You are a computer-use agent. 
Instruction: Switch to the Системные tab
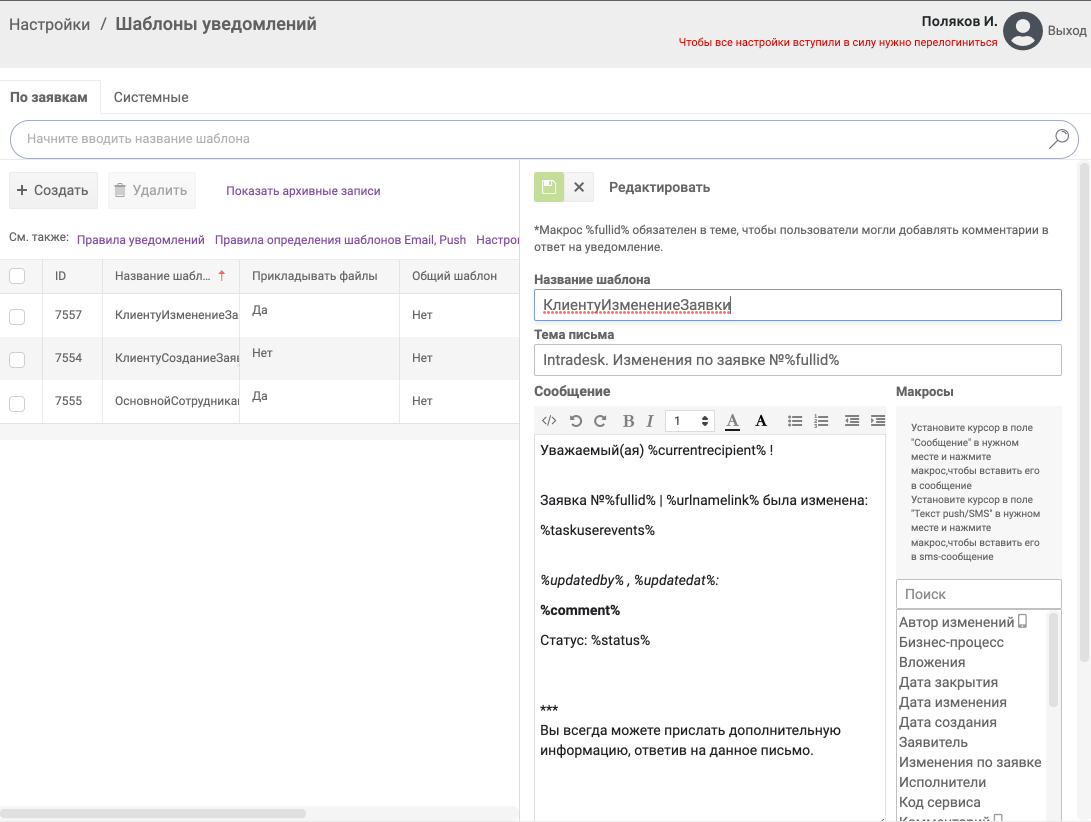pyautogui.click(x=151, y=97)
